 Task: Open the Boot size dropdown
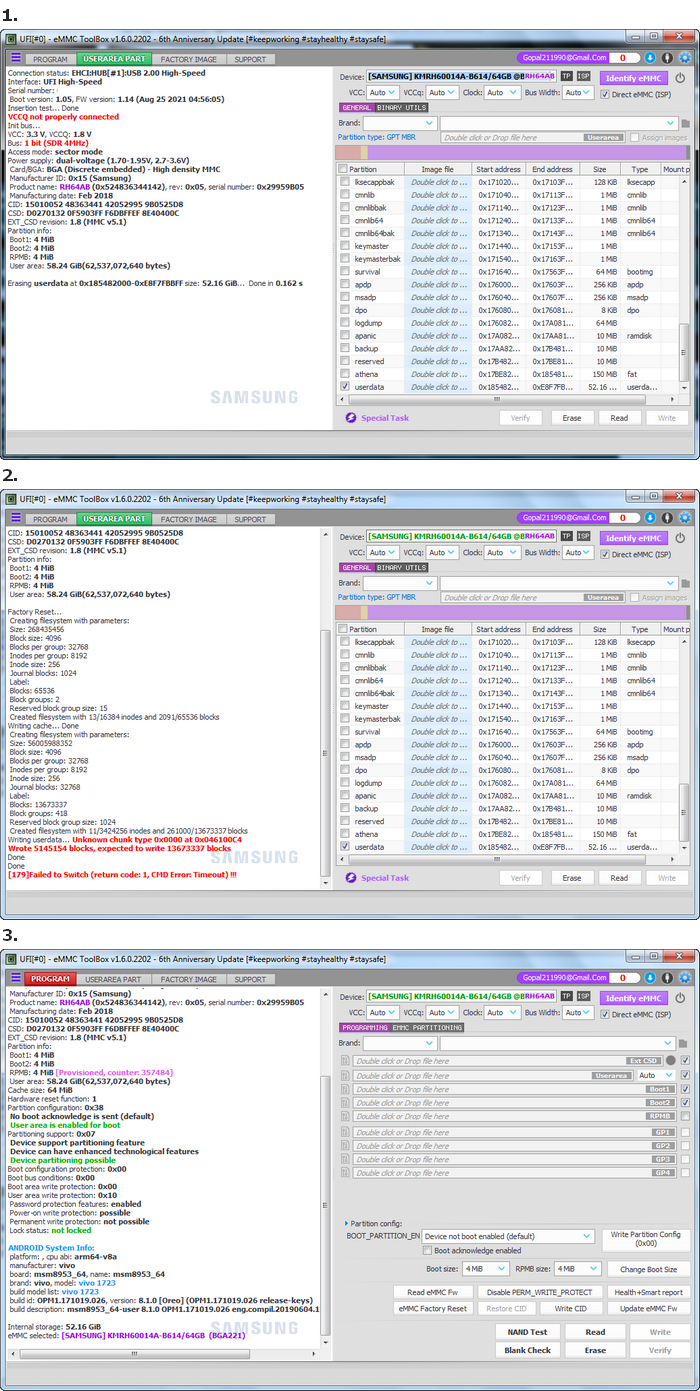pyautogui.click(x=486, y=1268)
